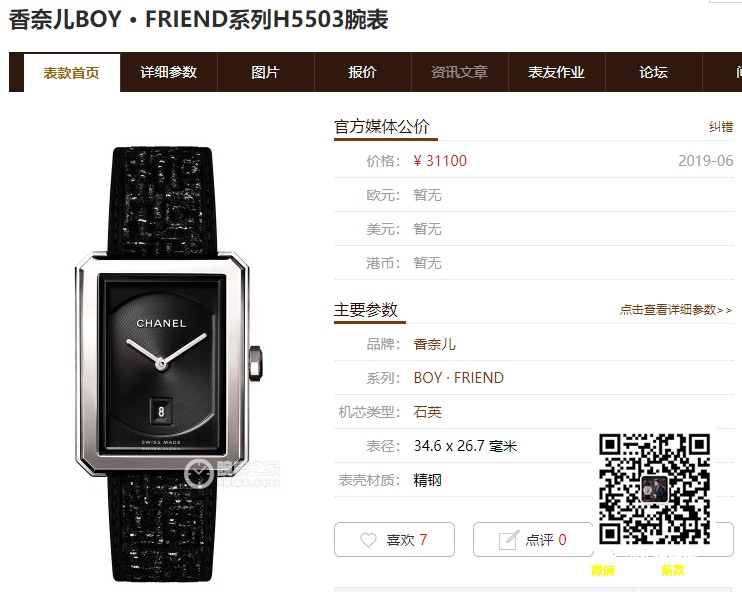Click the 点评 review button

tap(533, 539)
